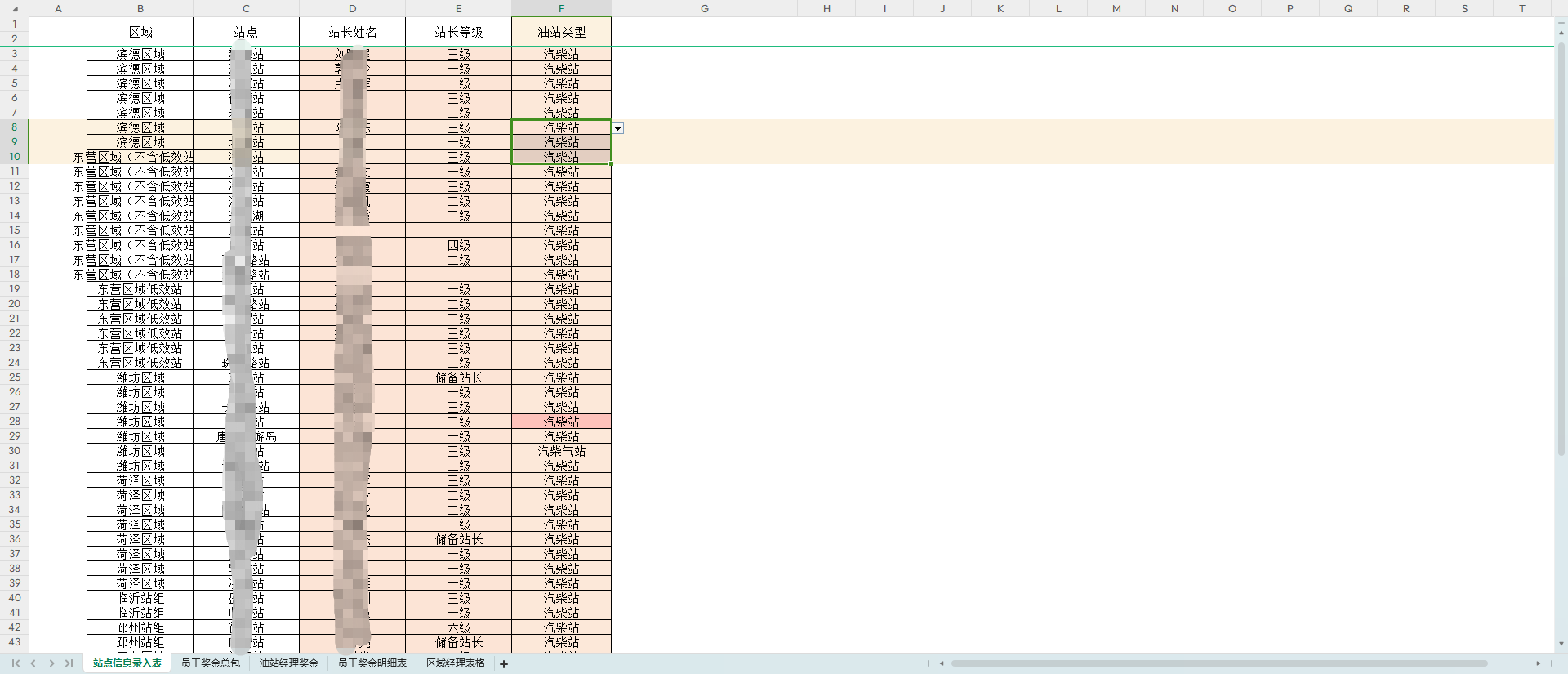Switch to 员工奖金明细表 sheet tab
The height and width of the screenshot is (674, 1568).
pyautogui.click(x=372, y=663)
